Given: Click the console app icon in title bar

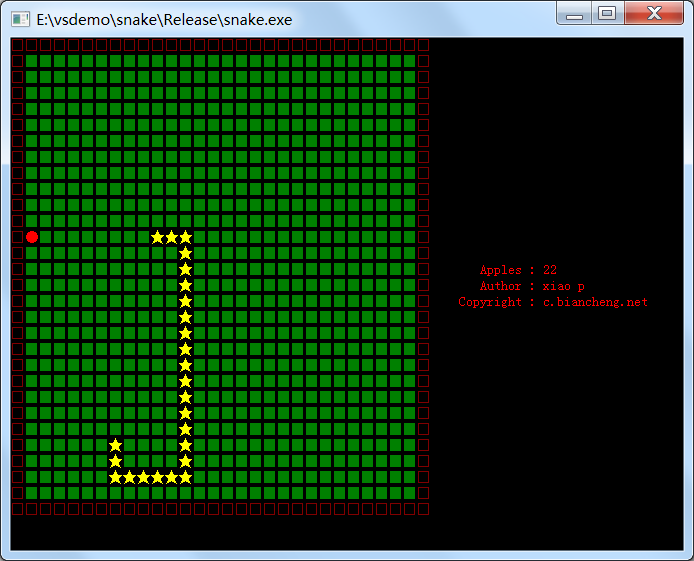Looking at the screenshot, I should (x=20, y=19).
